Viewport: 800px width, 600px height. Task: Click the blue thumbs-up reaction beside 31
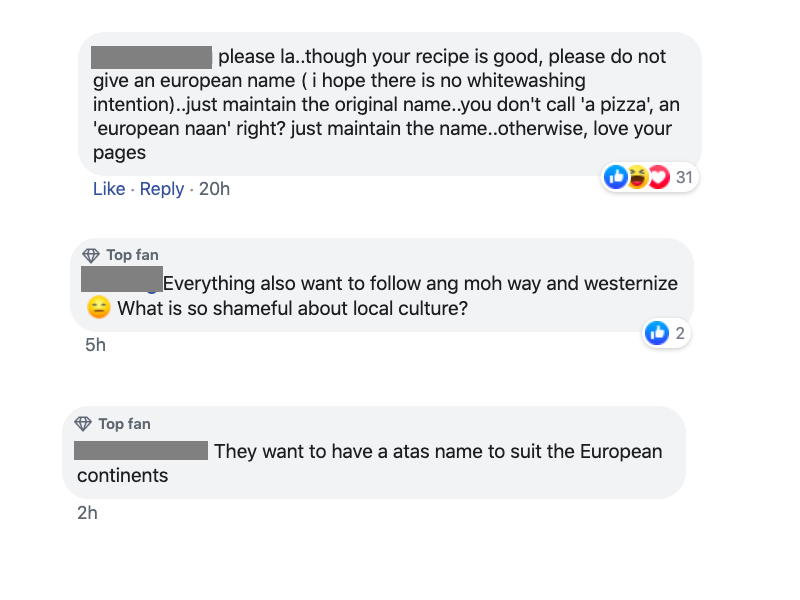click(x=615, y=178)
